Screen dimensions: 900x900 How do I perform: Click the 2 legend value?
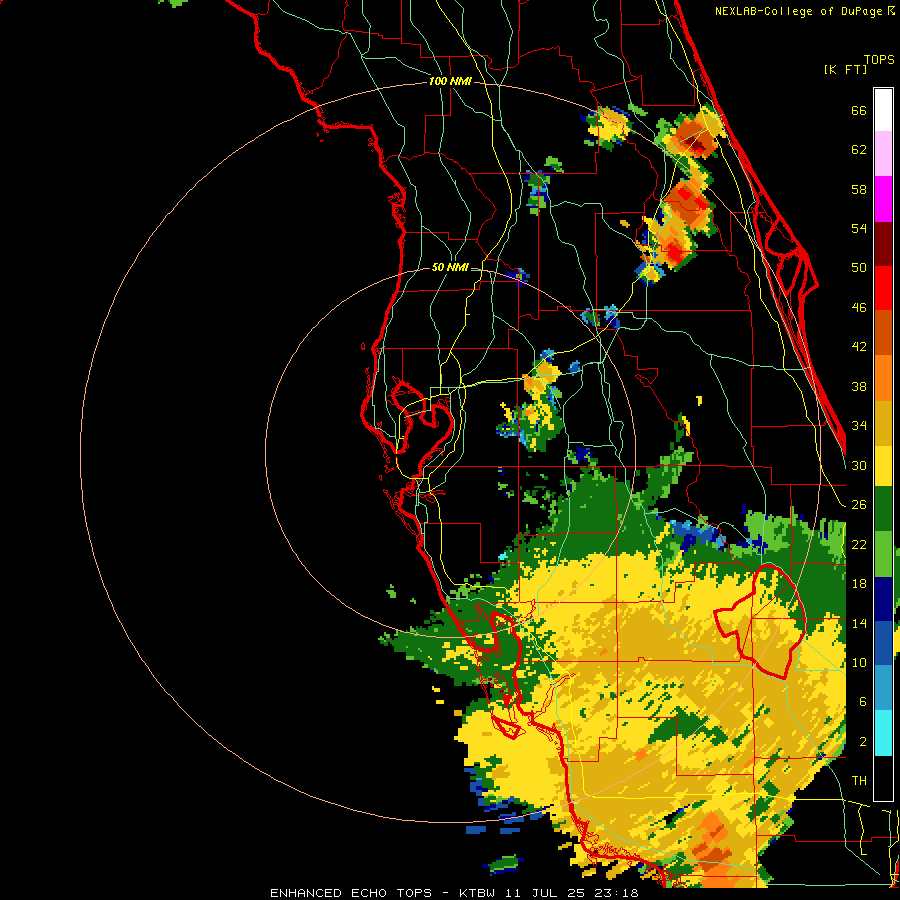[x=863, y=742]
